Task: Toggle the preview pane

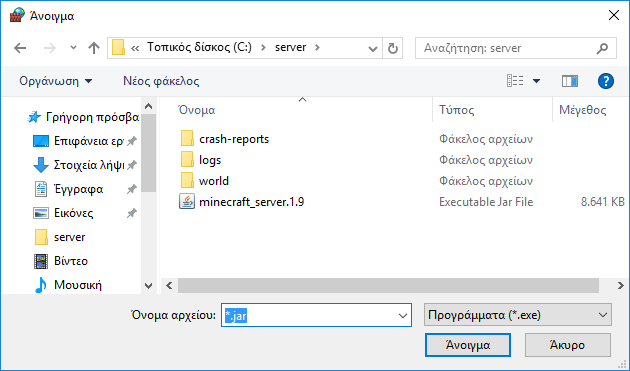Action: tap(569, 81)
